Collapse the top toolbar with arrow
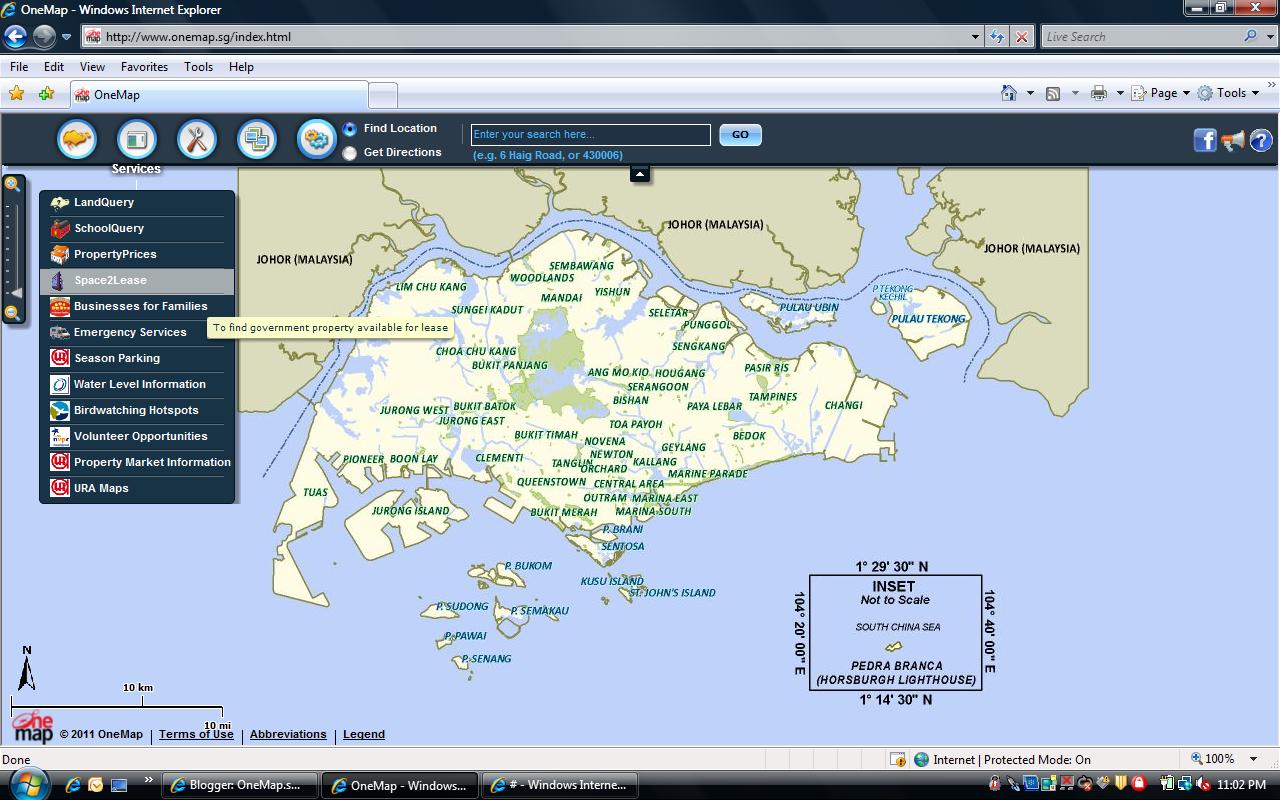 point(640,174)
